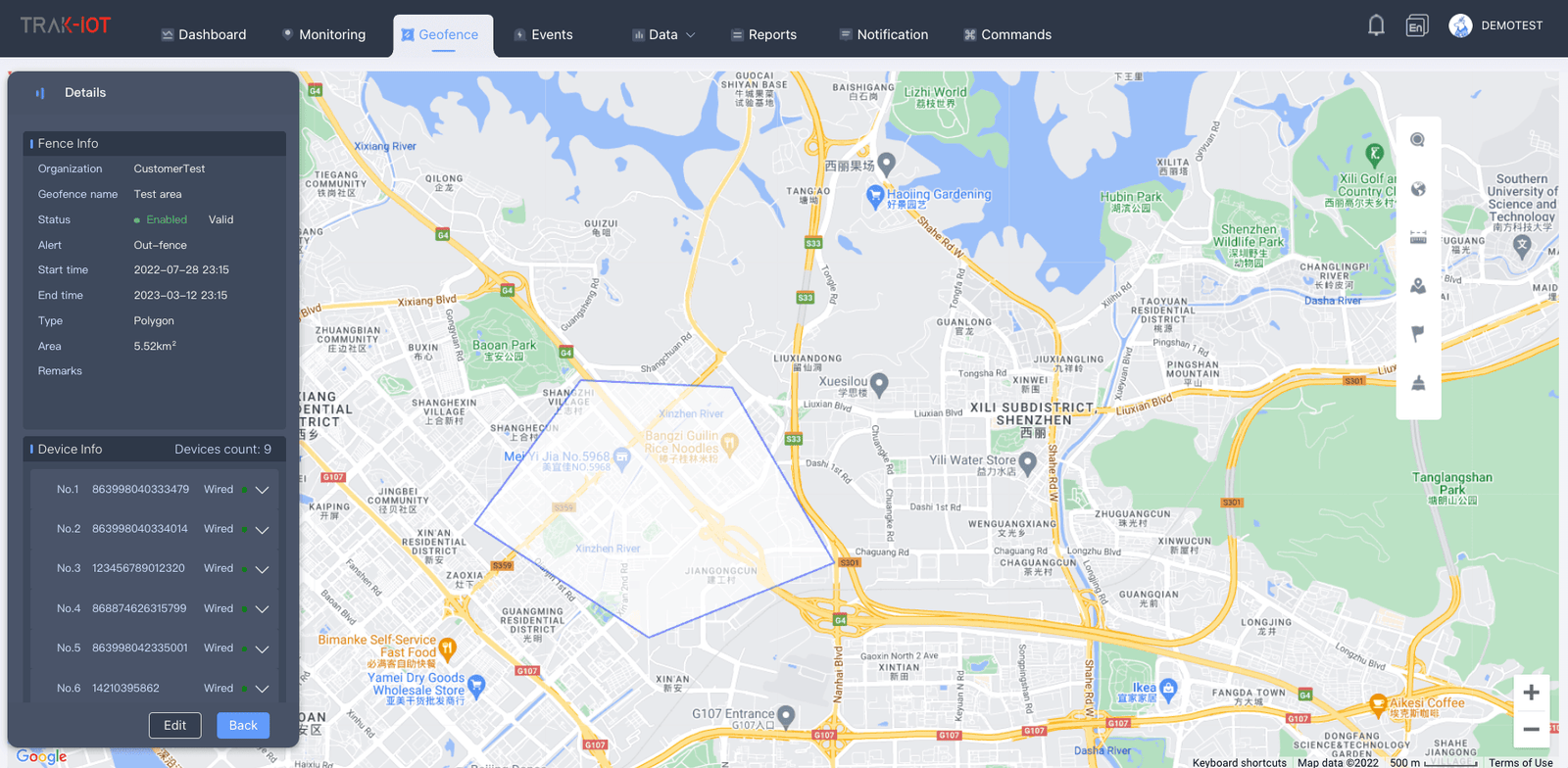Zoom in the map with plus button
The width and height of the screenshot is (1568, 768).
click(1531, 693)
